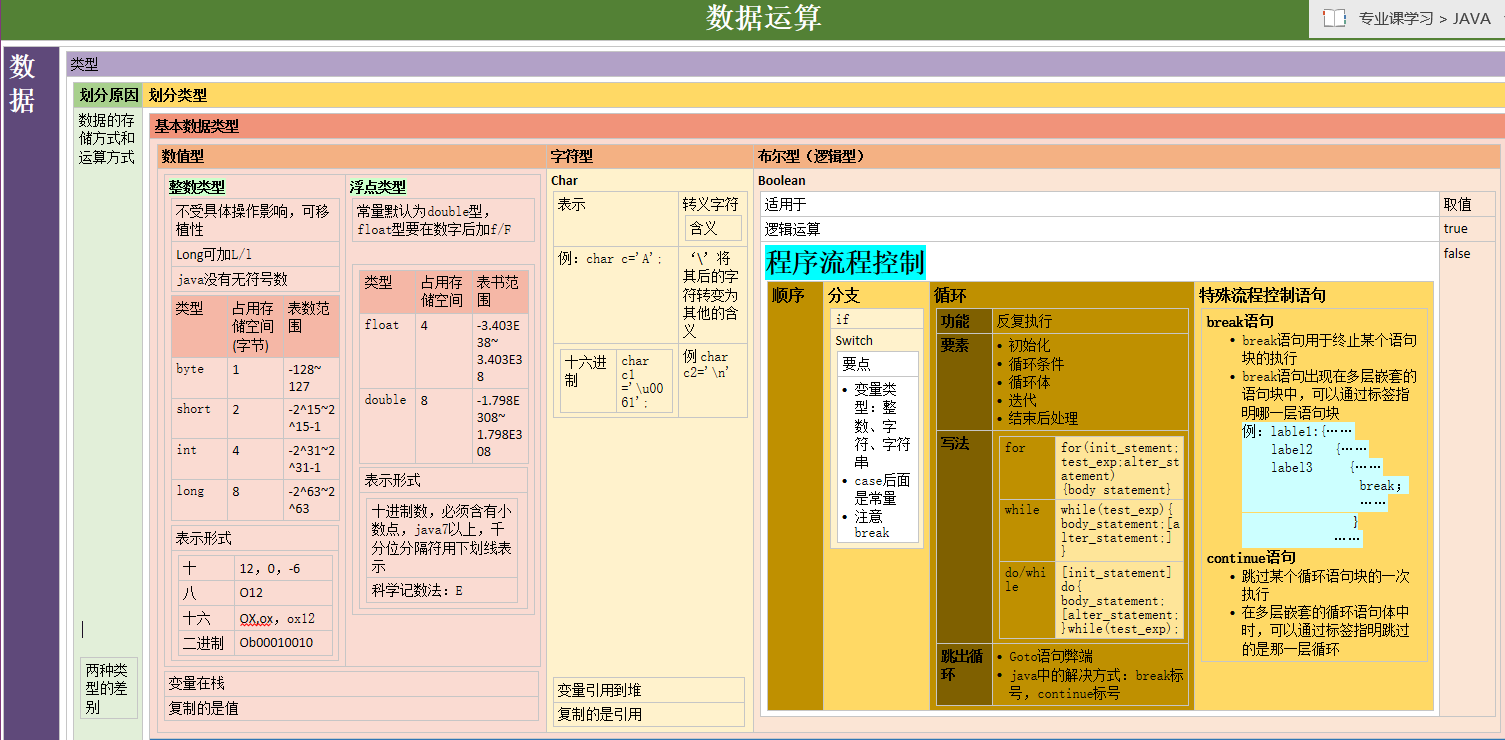The width and height of the screenshot is (1505, 740).
Task: Select the purple 数据 sidebar cell
Action: click(x=31, y=395)
